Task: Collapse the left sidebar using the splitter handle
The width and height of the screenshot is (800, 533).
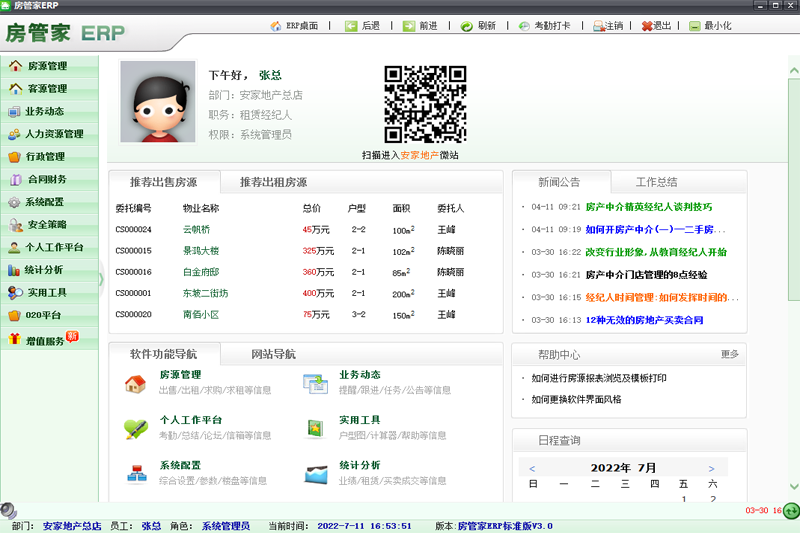Action: [101, 279]
